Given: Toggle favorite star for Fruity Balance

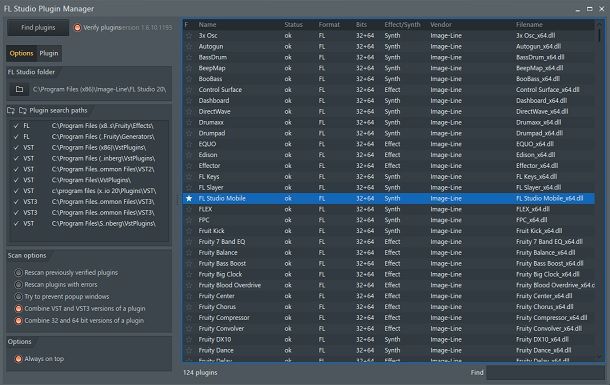Looking at the screenshot, I should [x=189, y=253].
